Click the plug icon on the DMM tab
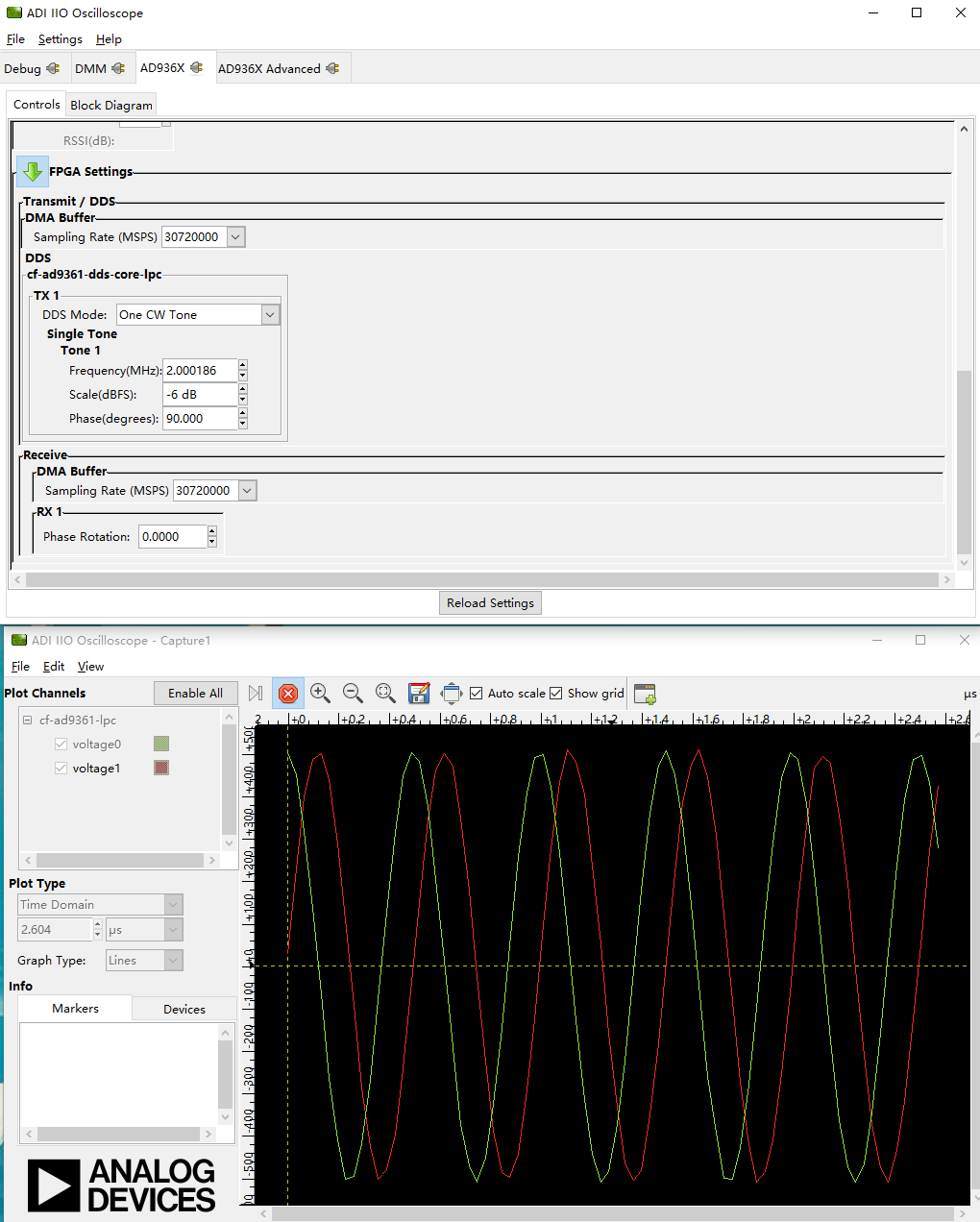 click(118, 68)
